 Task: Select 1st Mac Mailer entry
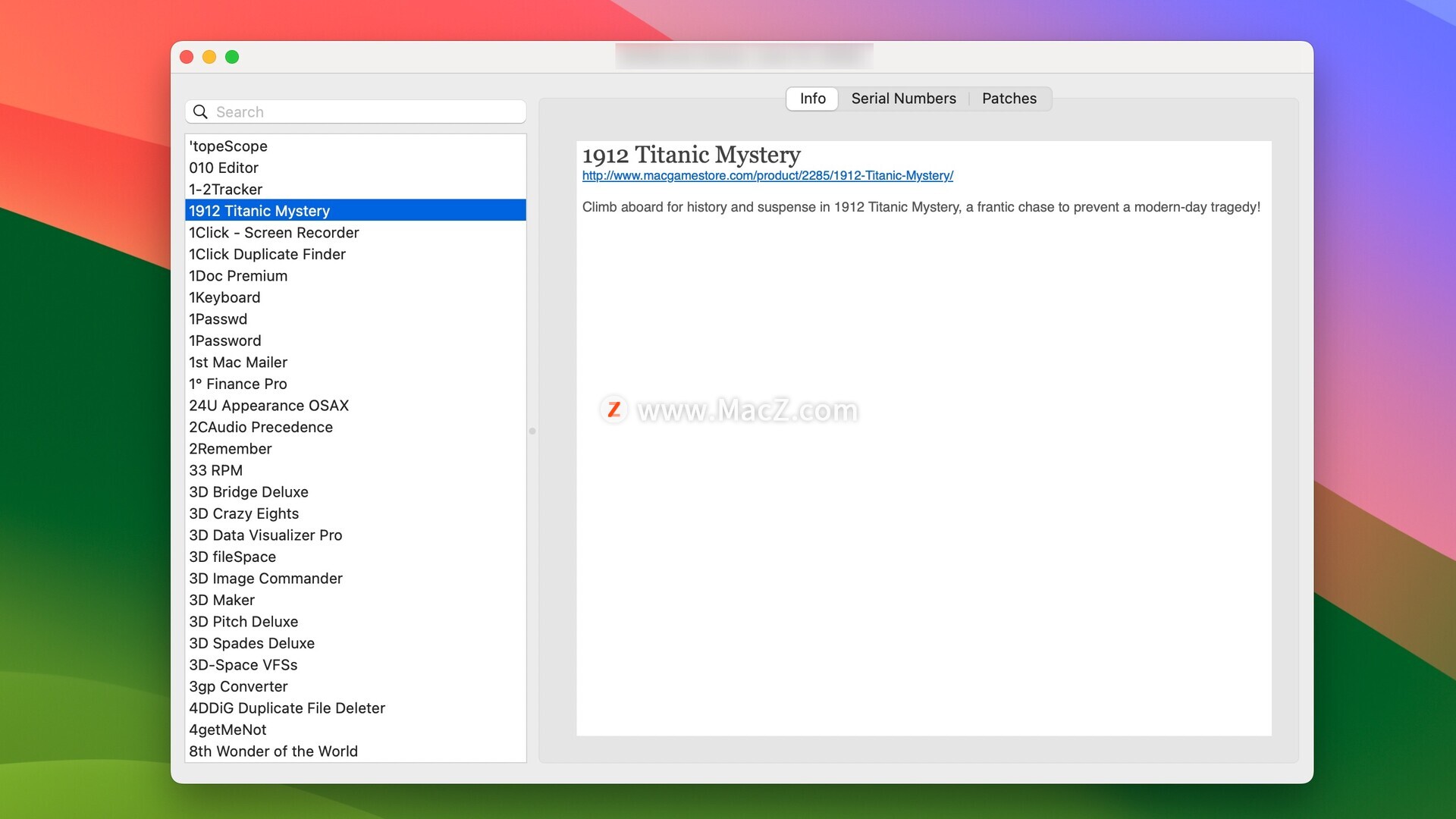pos(355,362)
